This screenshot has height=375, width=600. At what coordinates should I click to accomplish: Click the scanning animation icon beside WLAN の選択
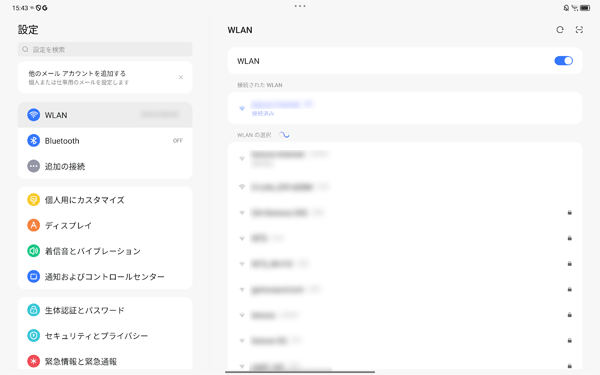click(x=284, y=135)
